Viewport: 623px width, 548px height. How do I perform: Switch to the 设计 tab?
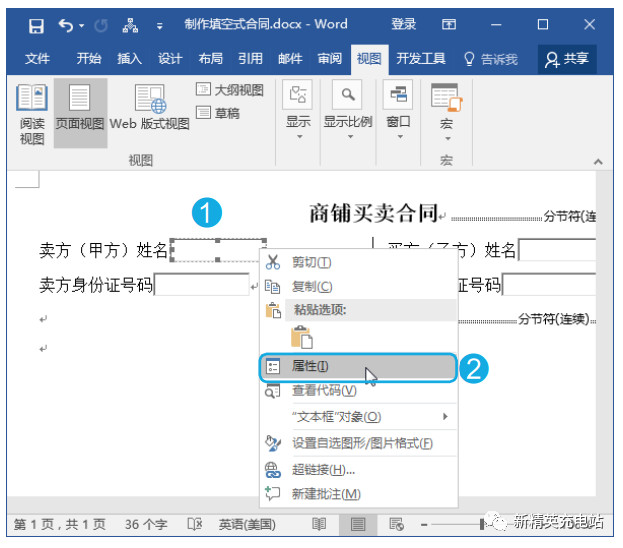click(170, 59)
